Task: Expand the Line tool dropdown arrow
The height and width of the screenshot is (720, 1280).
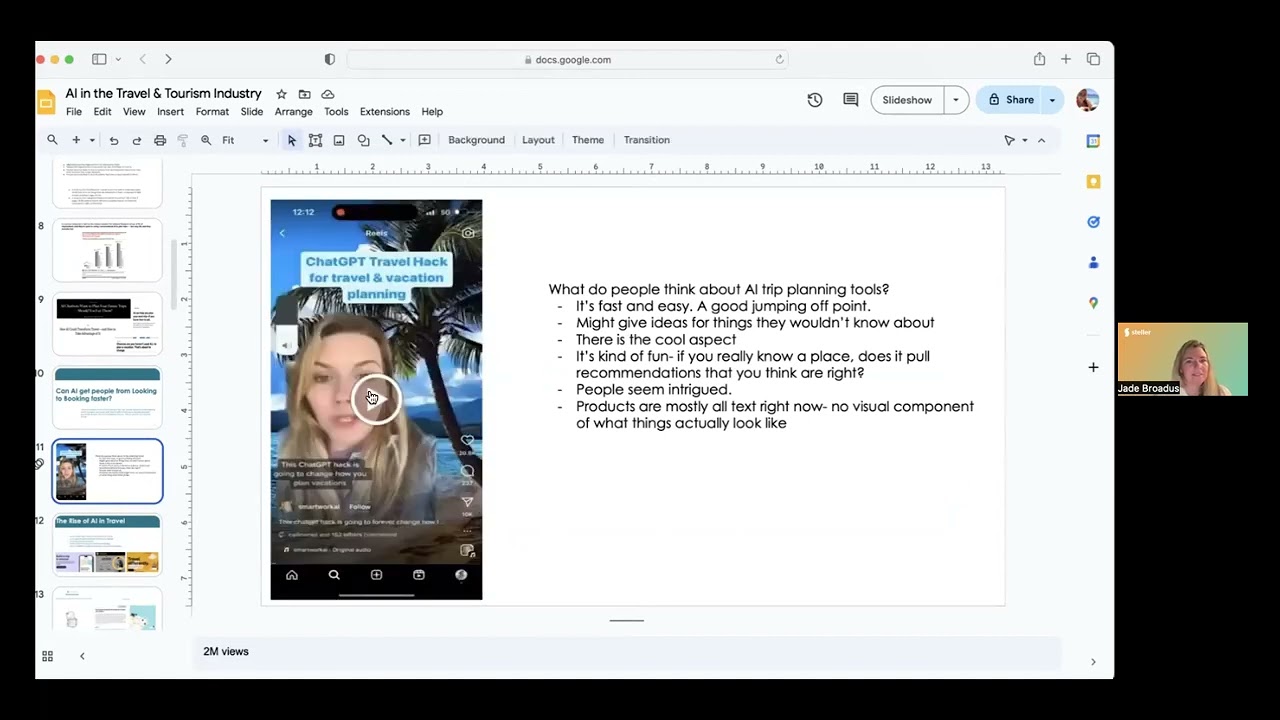Action: point(402,140)
